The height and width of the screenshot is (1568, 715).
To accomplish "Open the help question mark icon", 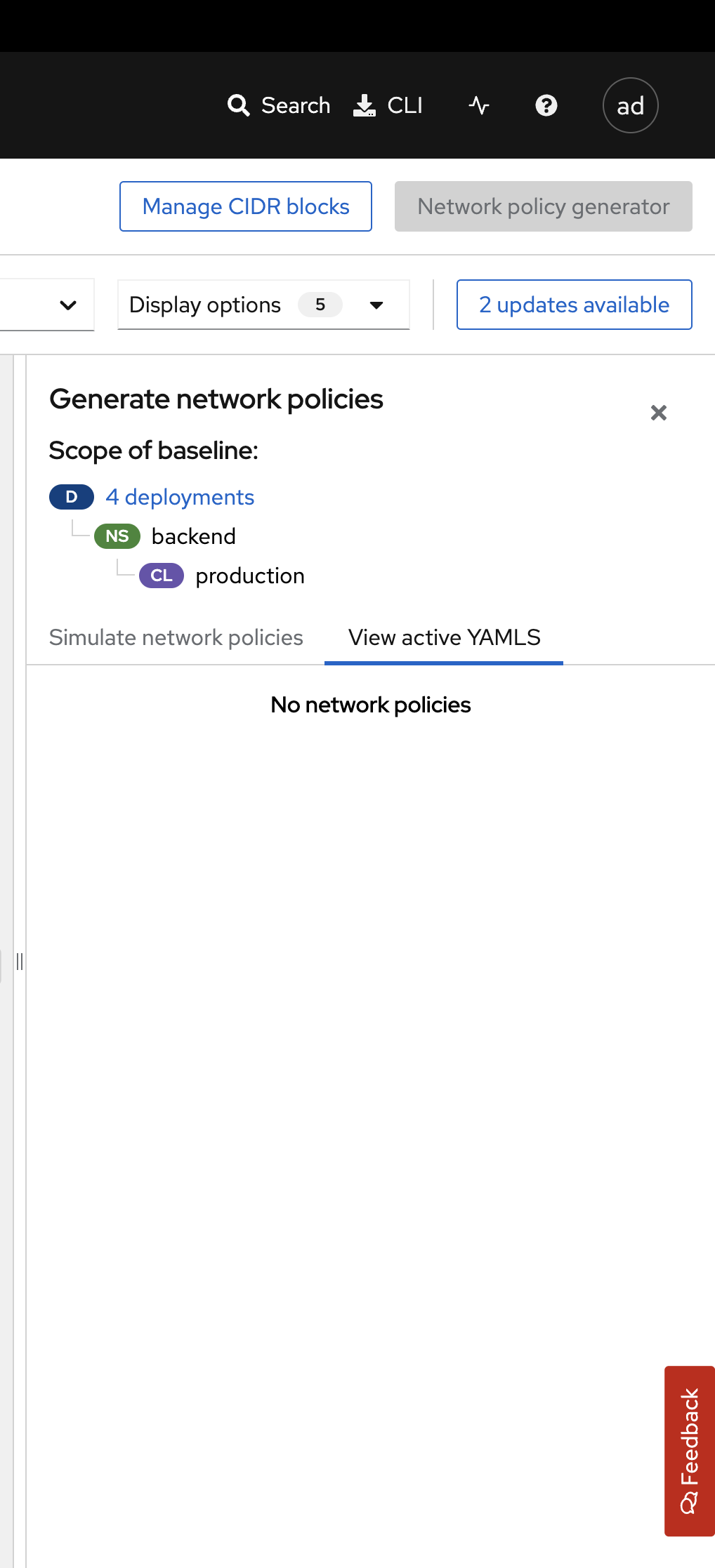I will (x=546, y=105).
